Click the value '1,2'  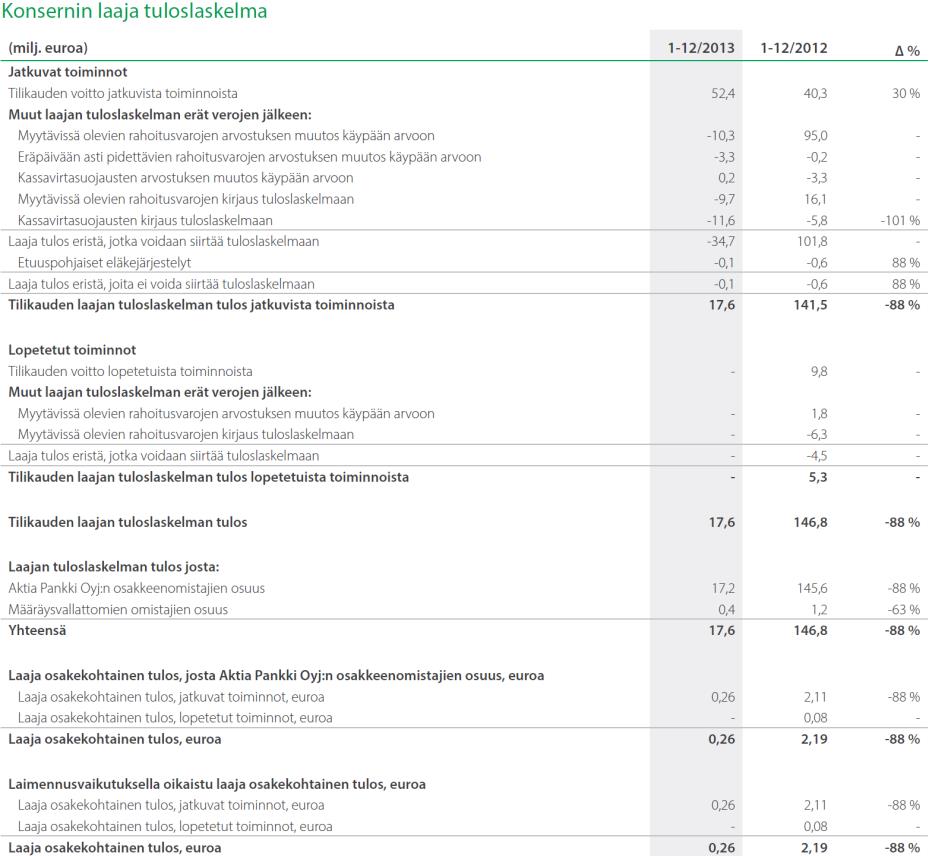pyautogui.click(x=819, y=610)
